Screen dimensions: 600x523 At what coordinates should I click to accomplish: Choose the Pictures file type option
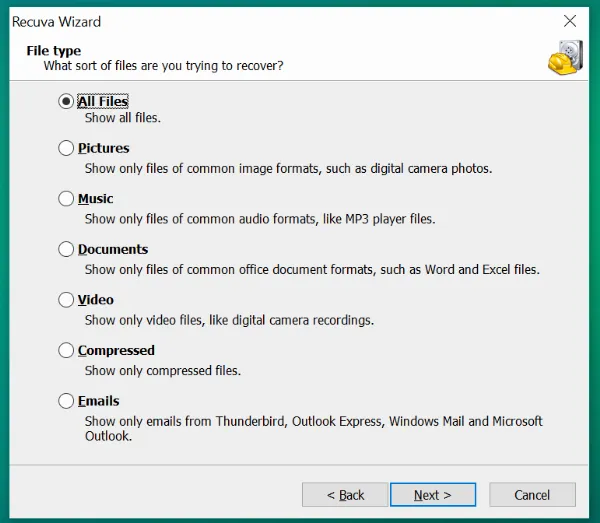(x=67, y=149)
